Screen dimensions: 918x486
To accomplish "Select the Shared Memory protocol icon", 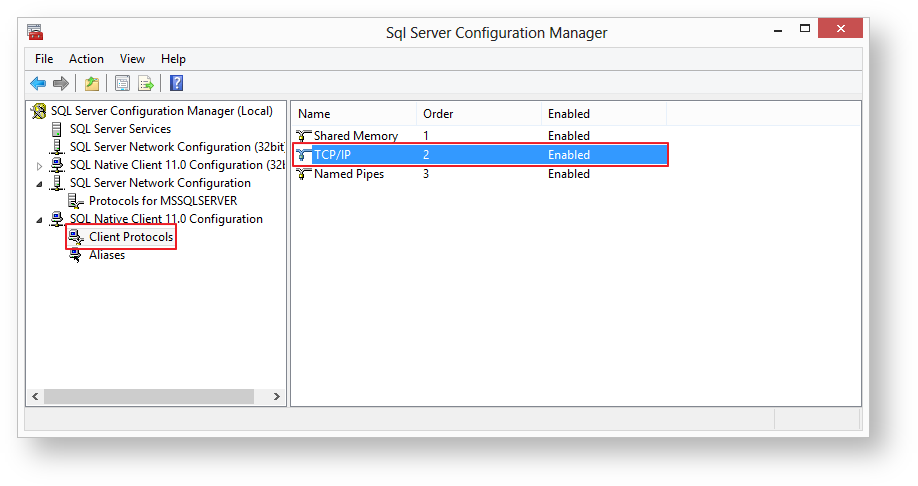I will (x=303, y=136).
